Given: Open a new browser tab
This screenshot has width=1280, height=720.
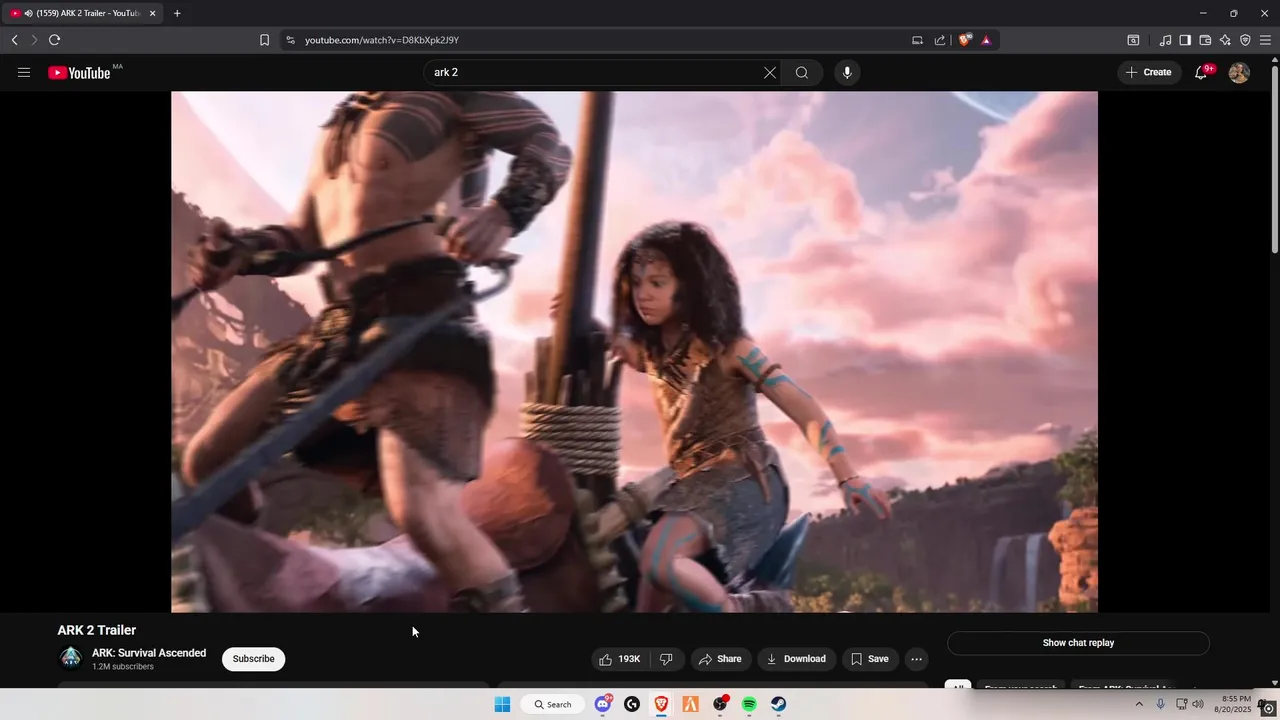Looking at the screenshot, I should pyautogui.click(x=177, y=13).
